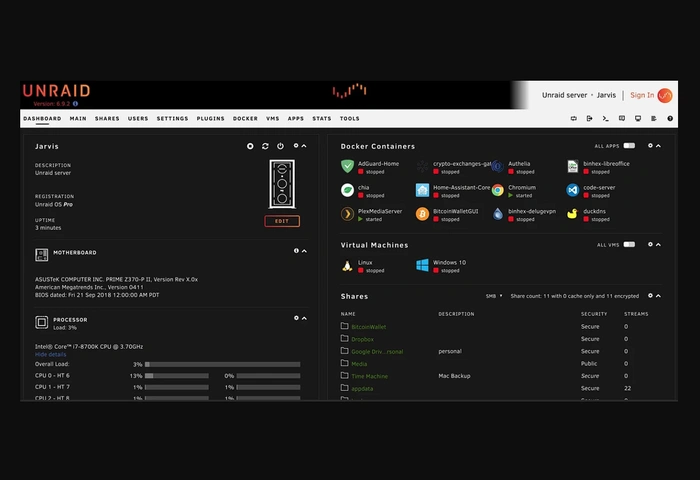The image size is (700, 480).
Task: Open the system info monitor icon
Action: (x=638, y=118)
